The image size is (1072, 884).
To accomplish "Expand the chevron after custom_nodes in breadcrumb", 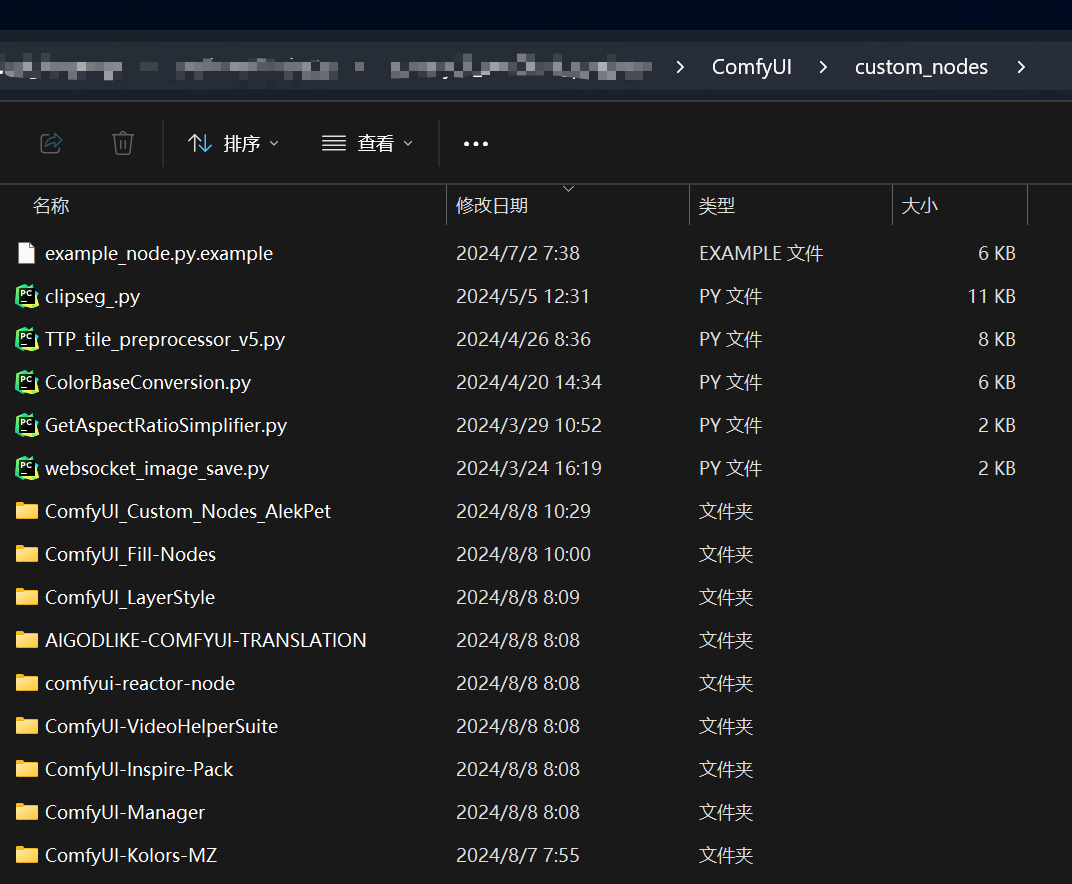I will tap(1021, 67).
